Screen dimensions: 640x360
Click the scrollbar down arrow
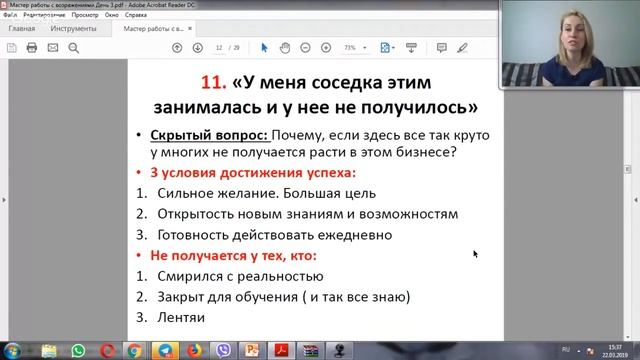point(627,337)
